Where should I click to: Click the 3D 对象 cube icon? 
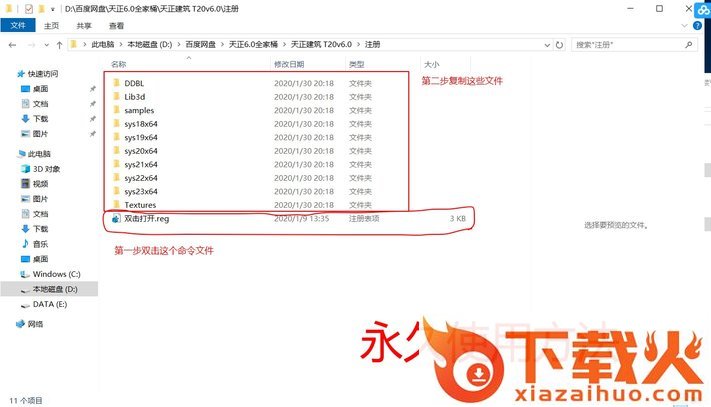[x=25, y=169]
